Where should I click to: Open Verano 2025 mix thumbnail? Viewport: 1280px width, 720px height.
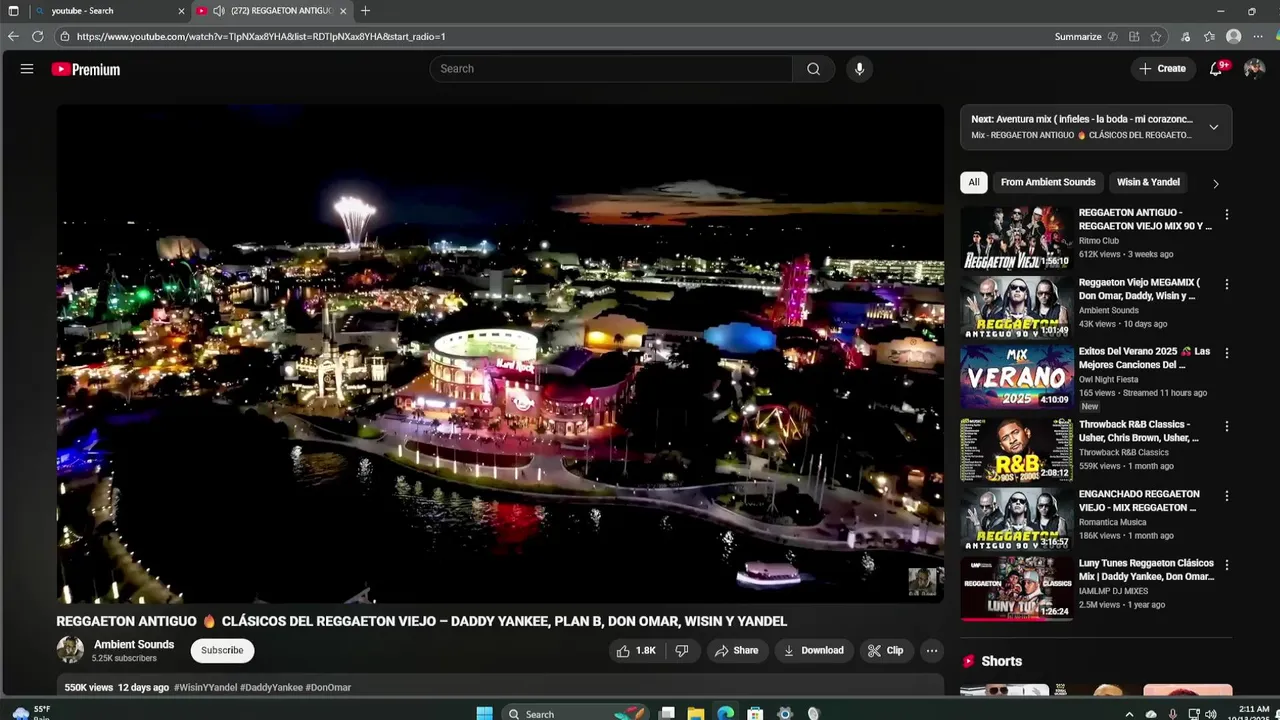coord(1016,377)
